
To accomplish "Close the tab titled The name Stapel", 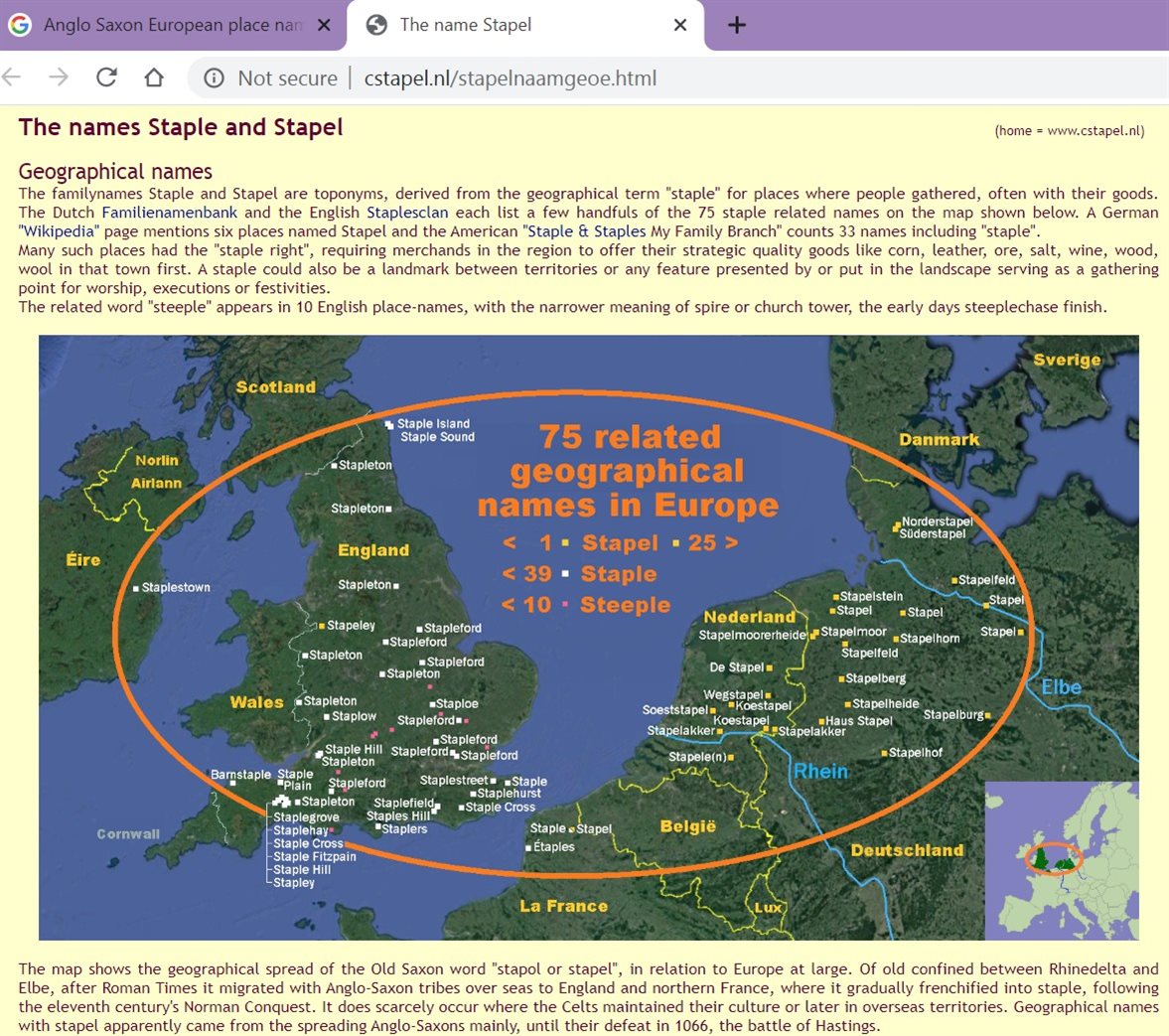I will 680,25.
